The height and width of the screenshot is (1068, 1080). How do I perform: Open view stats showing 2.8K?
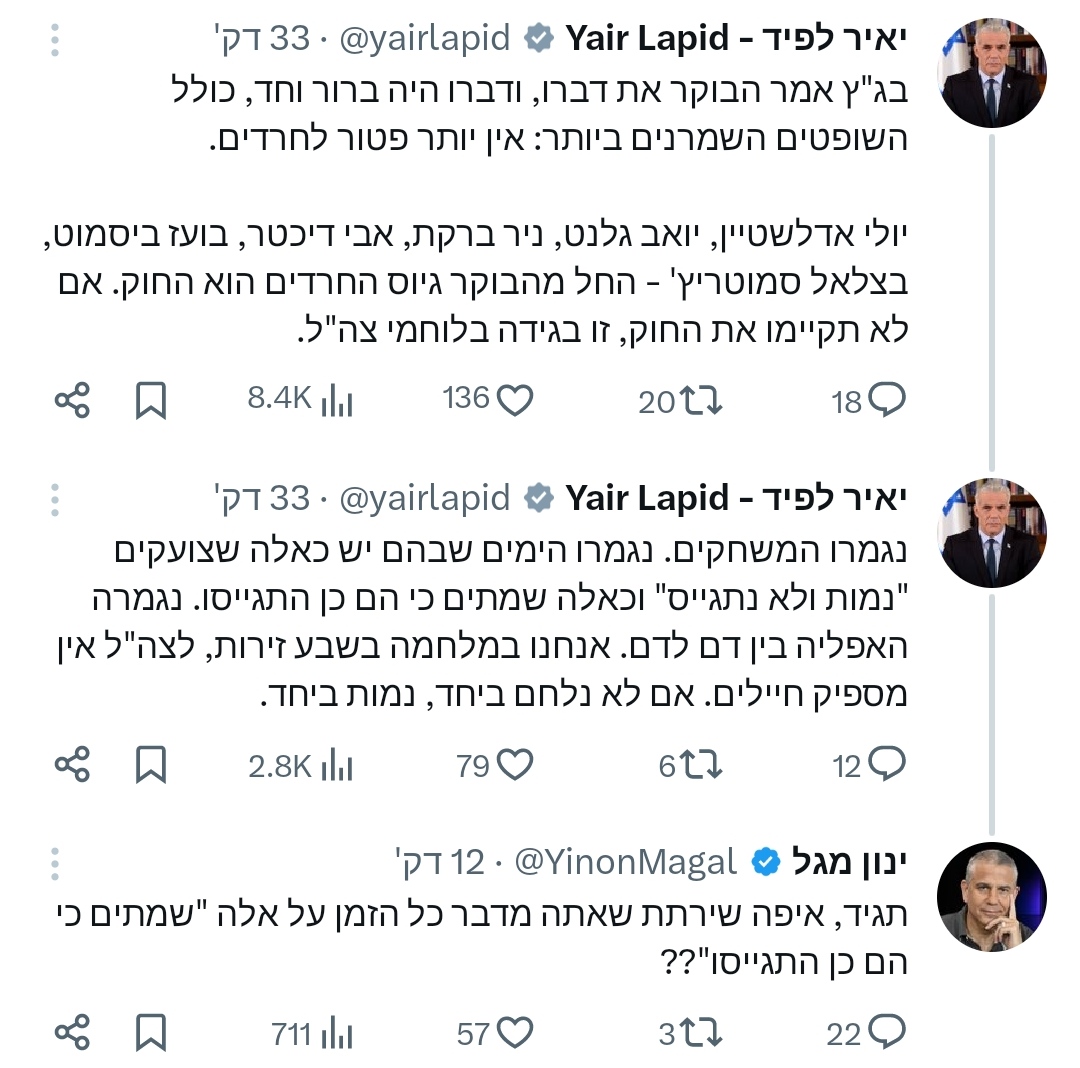(337, 767)
